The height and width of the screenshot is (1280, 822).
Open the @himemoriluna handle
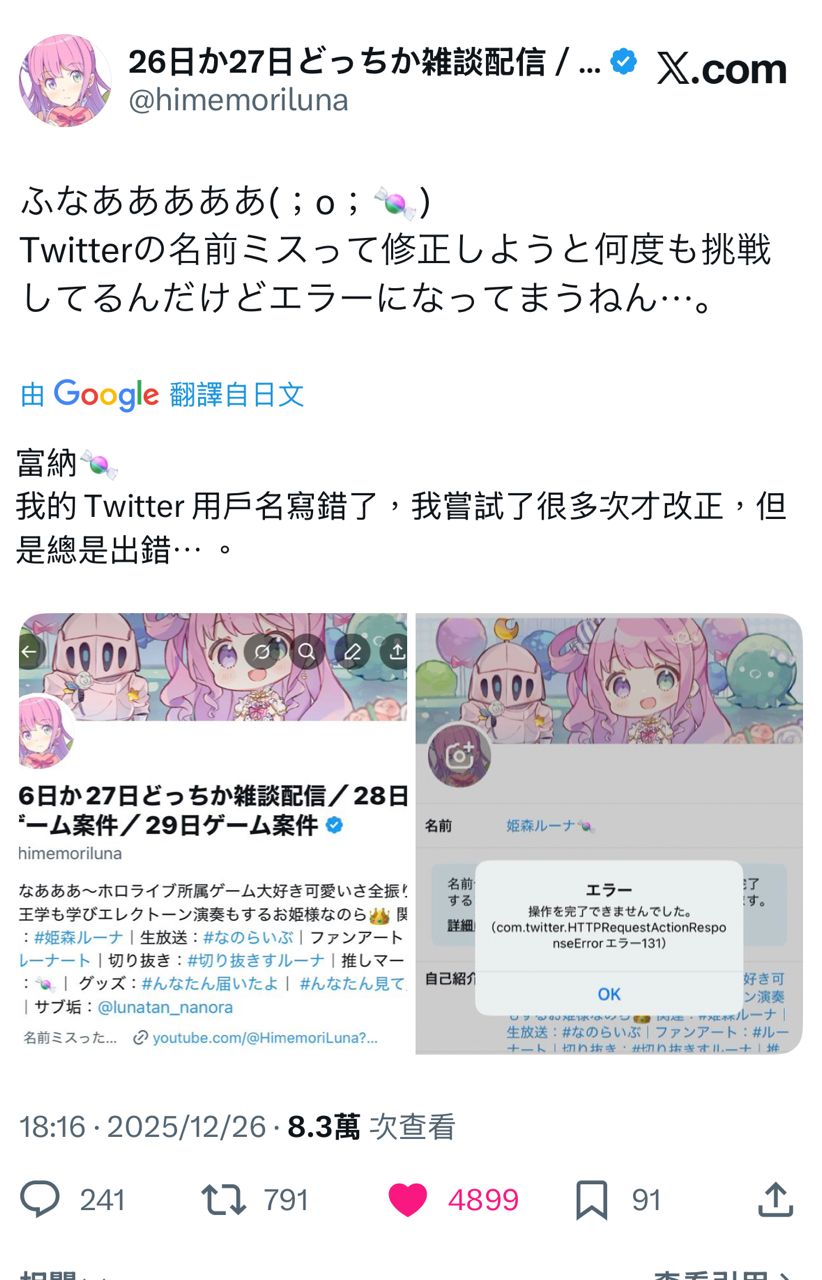[x=238, y=101]
